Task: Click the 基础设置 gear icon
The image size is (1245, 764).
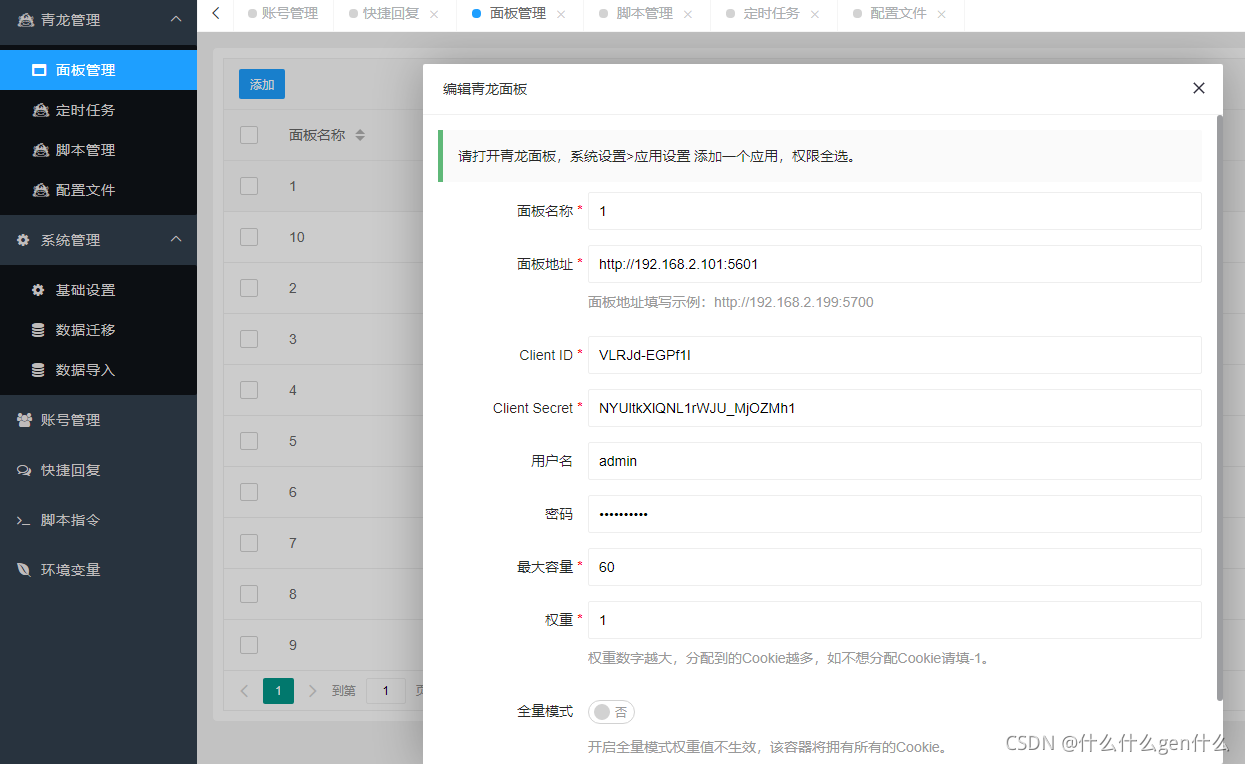Action: tap(38, 290)
